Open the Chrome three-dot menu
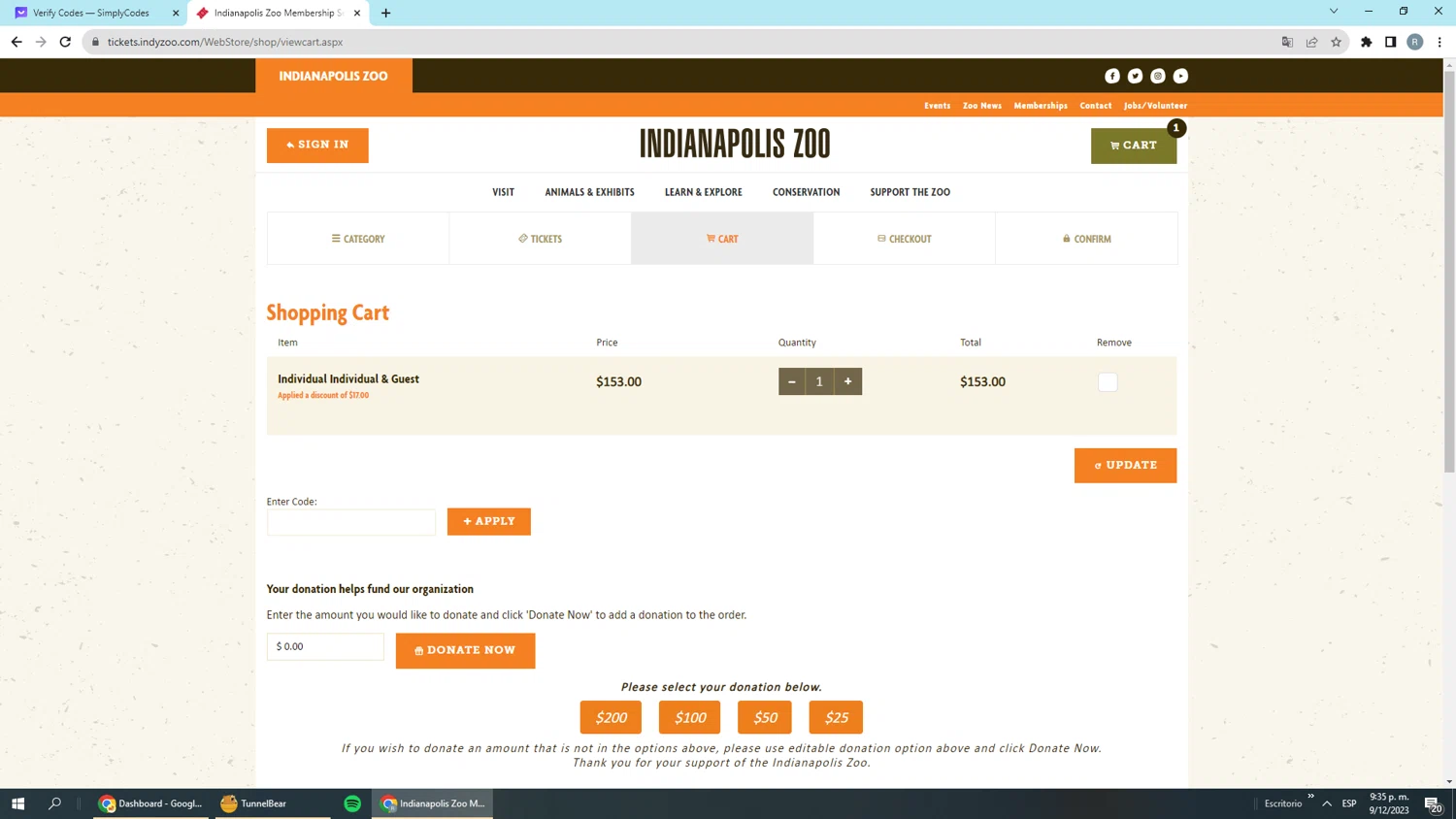The image size is (1456, 819). point(1439,42)
